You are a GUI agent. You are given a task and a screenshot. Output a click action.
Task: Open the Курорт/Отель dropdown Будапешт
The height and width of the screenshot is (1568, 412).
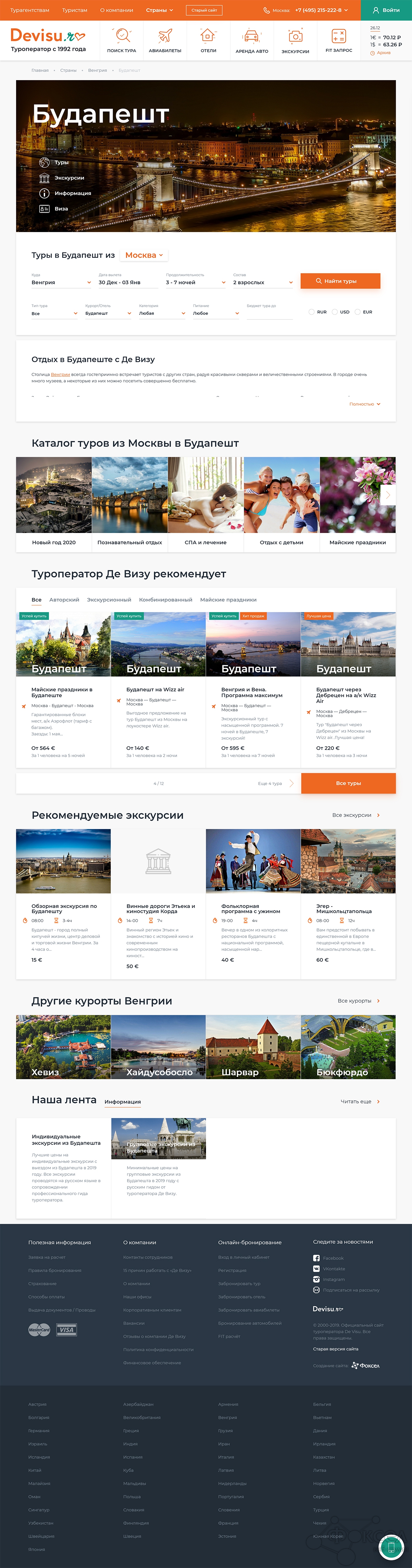pyautogui.click(x=108, y=313)
